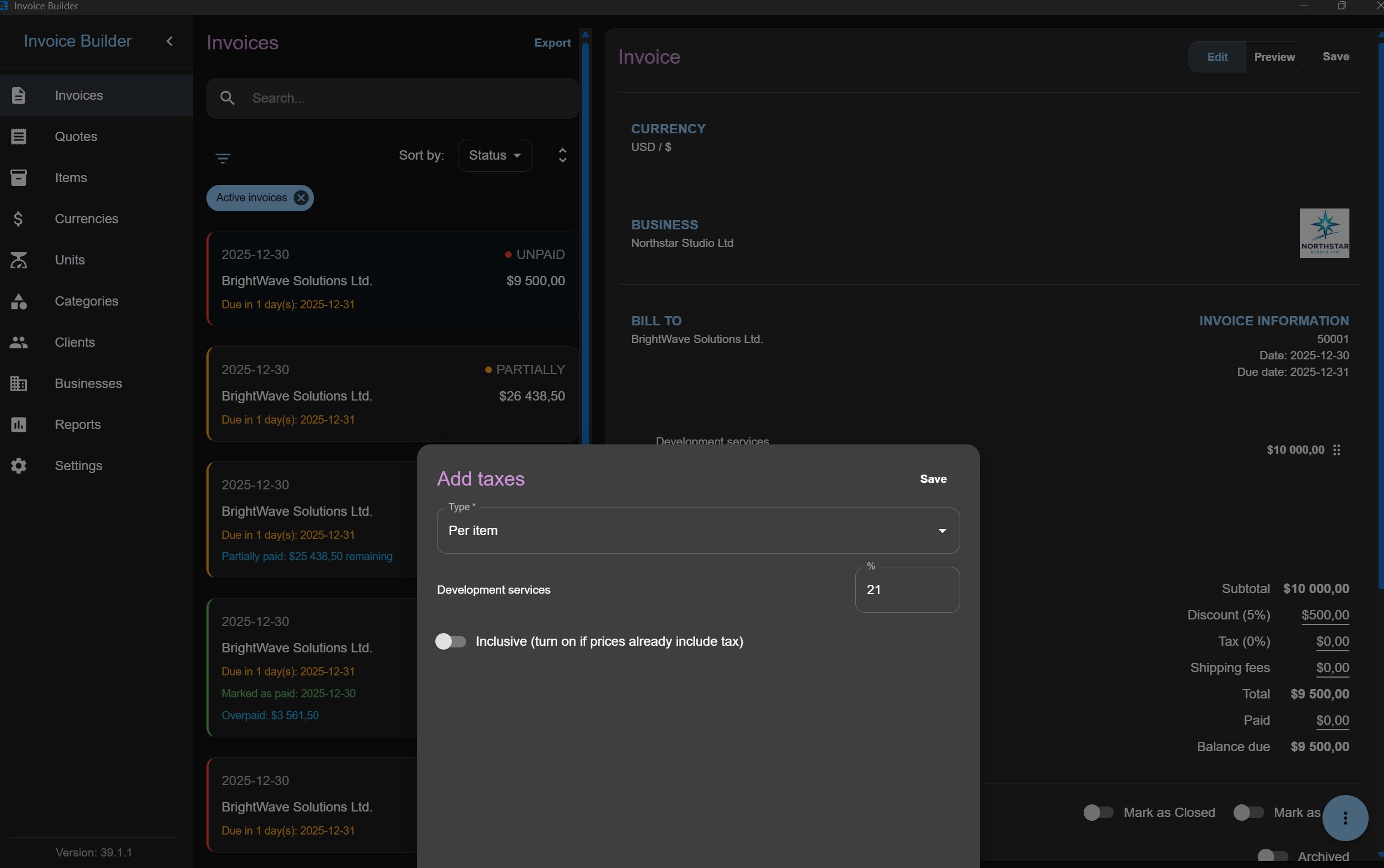1384x868 pixels.
Task: Open the Reports chart icon
Action: click(x=18, y=425)
